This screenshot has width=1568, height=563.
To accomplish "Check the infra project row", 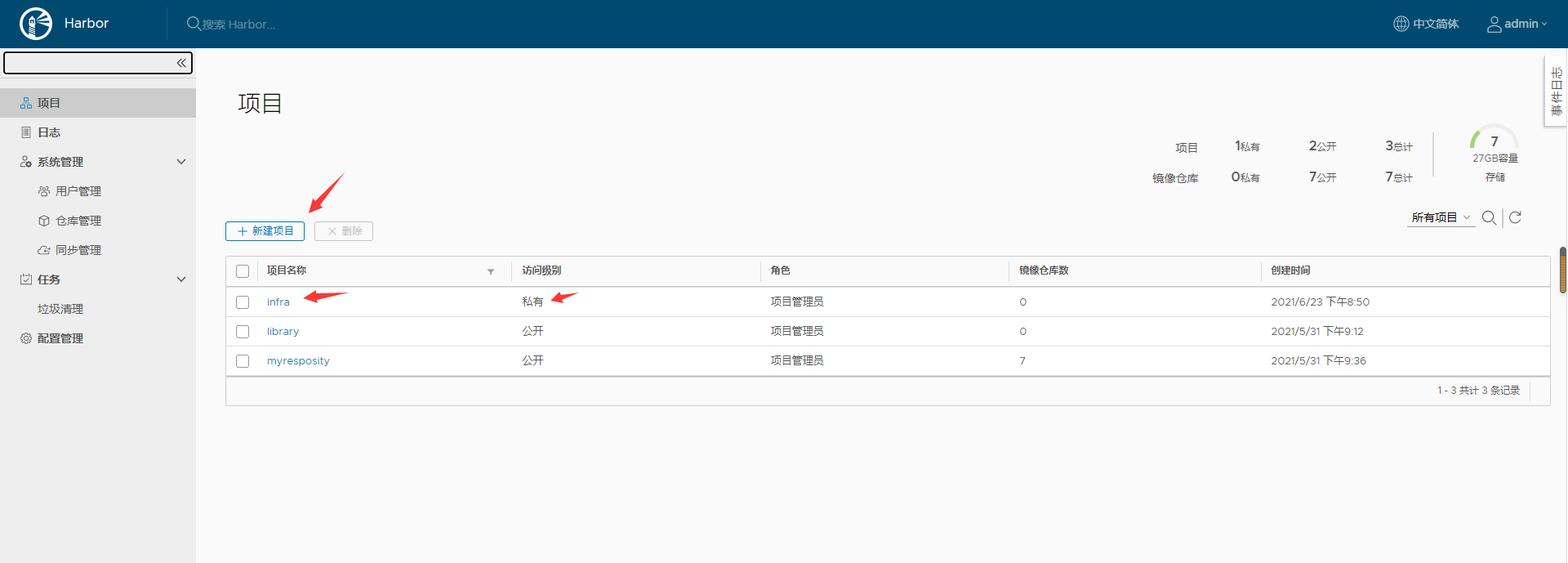I will pyautogui.click(x=243, y=302).
